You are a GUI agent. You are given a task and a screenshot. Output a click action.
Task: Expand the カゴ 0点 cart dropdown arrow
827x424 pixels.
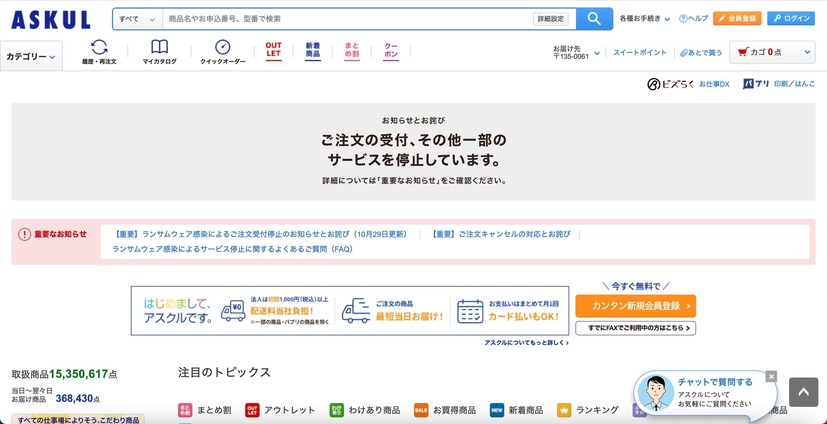[x=807, y=52]
